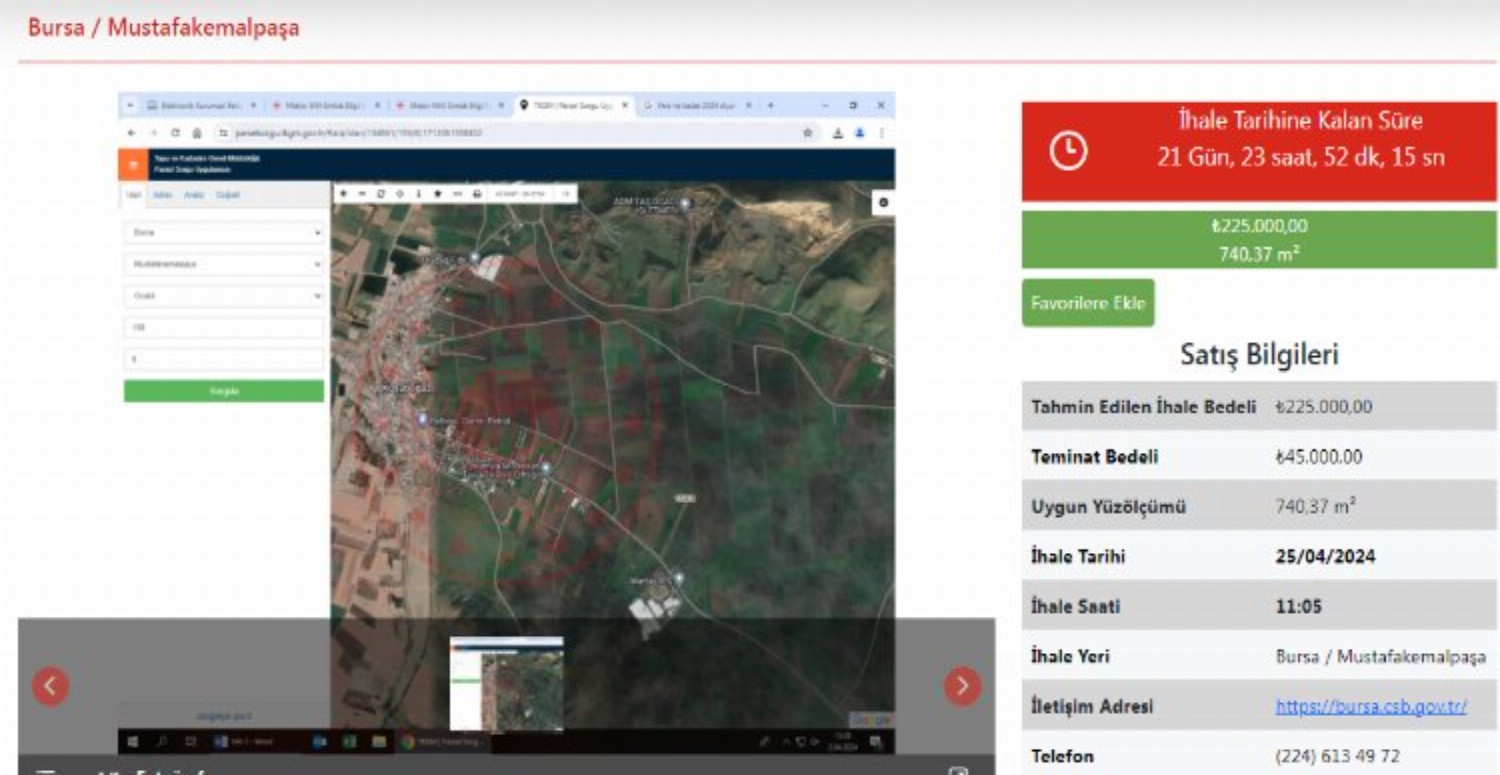Screen dimensions: 1500x775
Task: Go to the previous gallery image
Action: 51,686
